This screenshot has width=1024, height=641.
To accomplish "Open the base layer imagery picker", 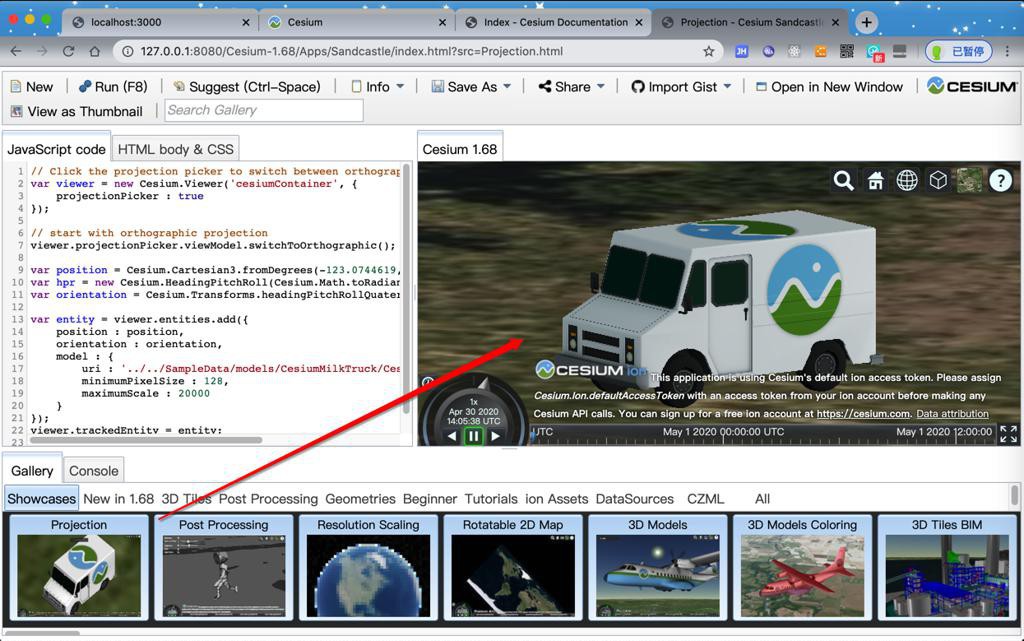I will tap(969, 180).
